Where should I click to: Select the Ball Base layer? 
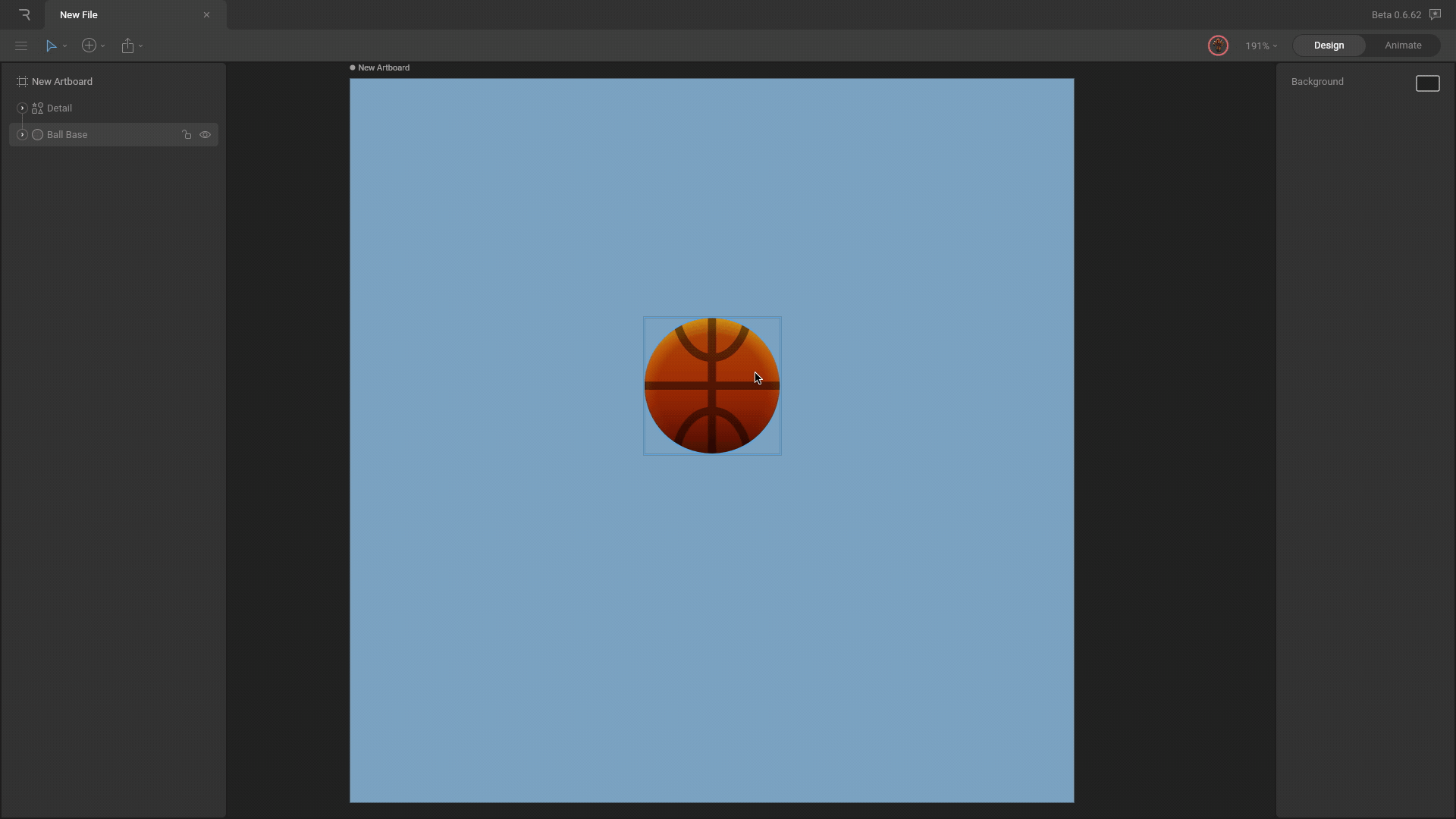tap(114, 135)
